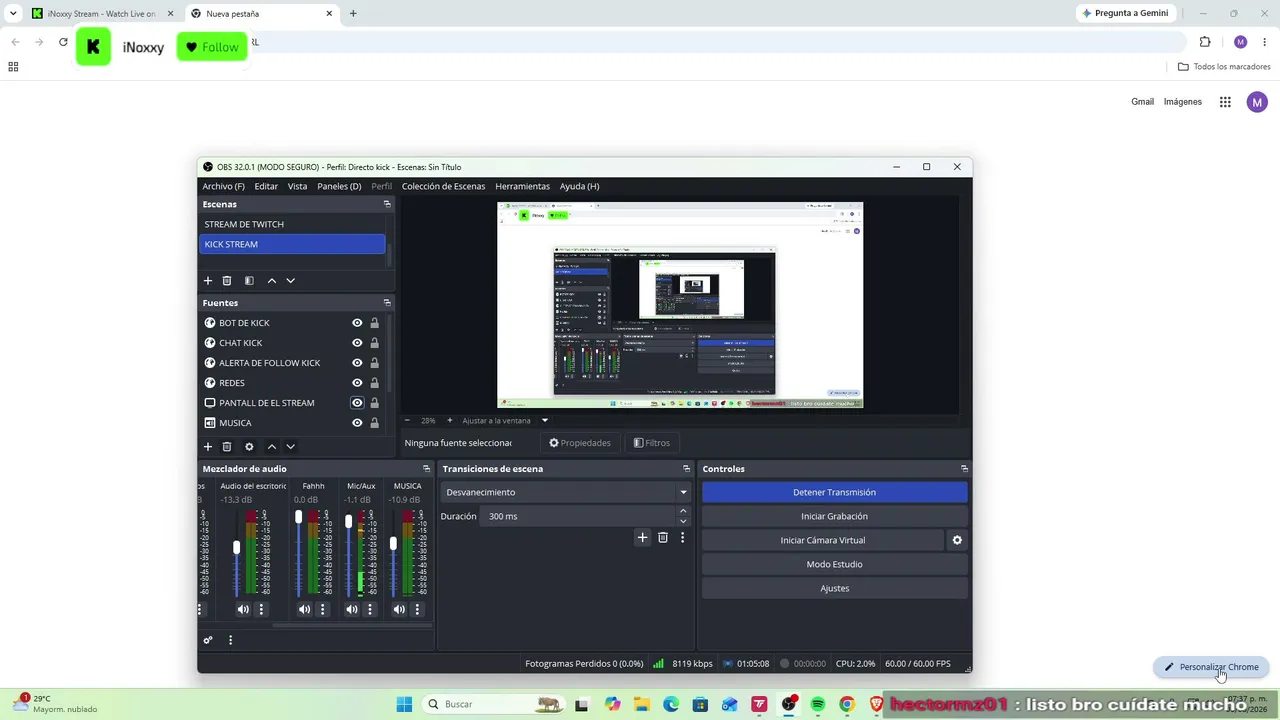Viewport: 1280px width, 720px height.
Task: Toggle the lock on CHAT KICK source
Action: 375,343
